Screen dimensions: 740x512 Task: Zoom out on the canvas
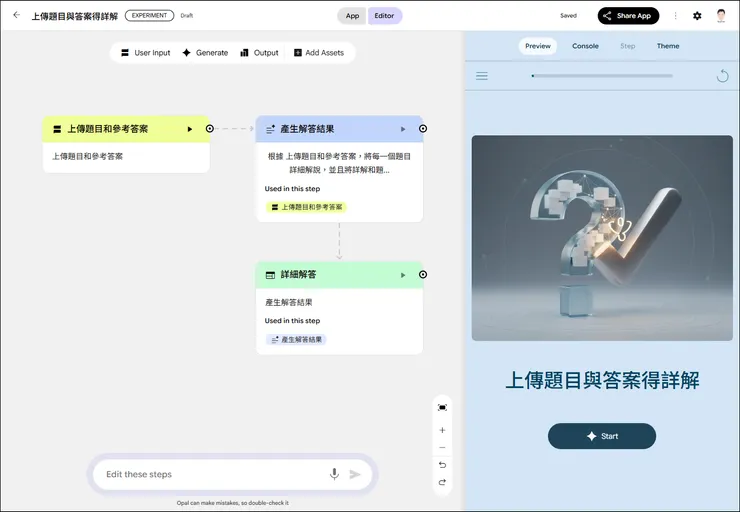[442, 447]
